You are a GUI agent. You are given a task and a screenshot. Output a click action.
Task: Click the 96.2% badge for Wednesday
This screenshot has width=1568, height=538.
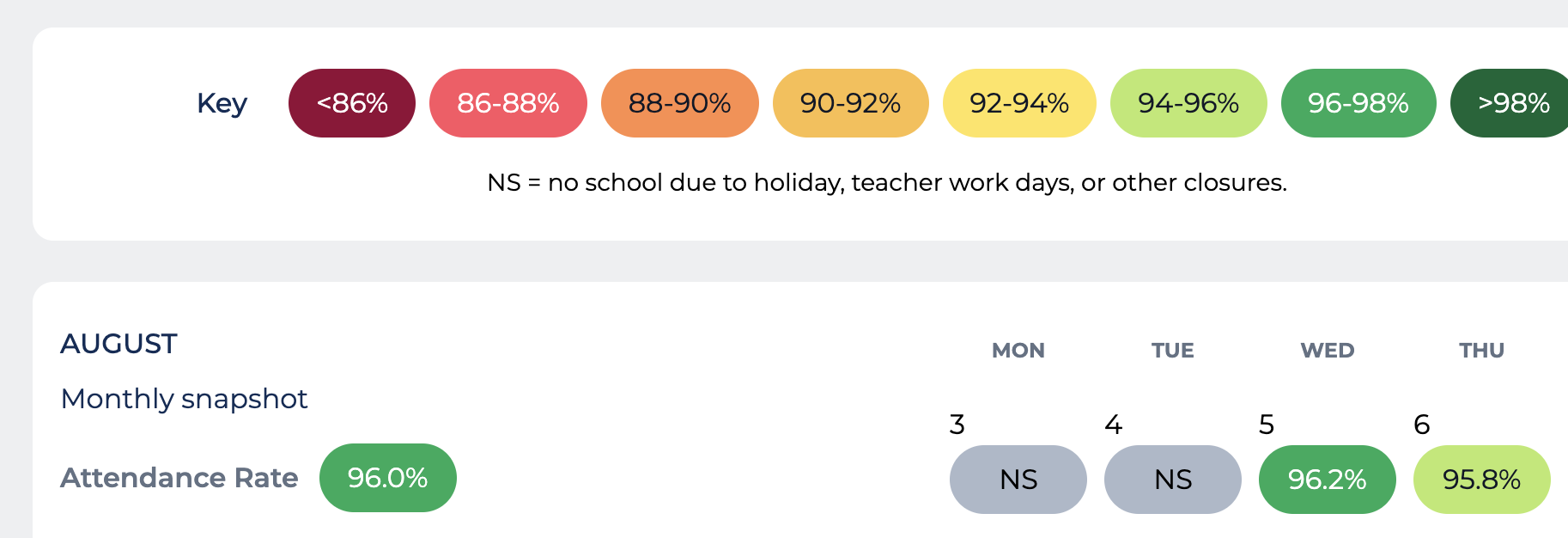(1328, 480)
